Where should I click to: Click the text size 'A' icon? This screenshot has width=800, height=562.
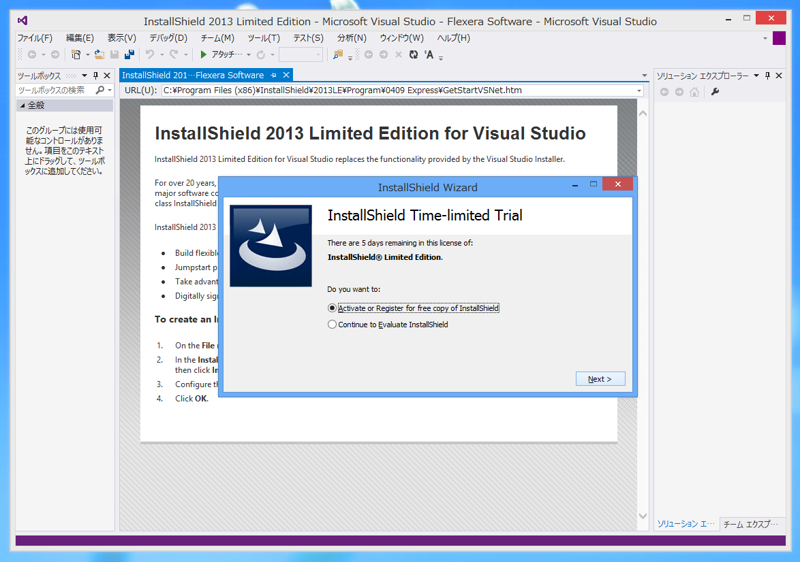click(429, 55)
